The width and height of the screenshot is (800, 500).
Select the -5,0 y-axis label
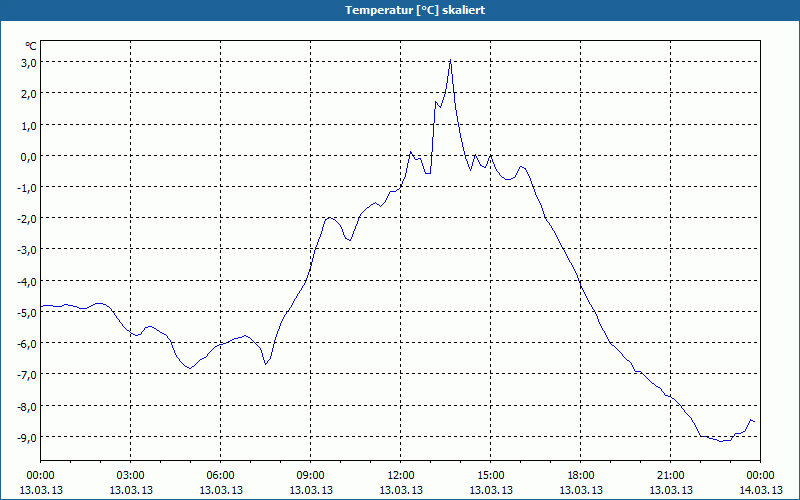(27, 313)
